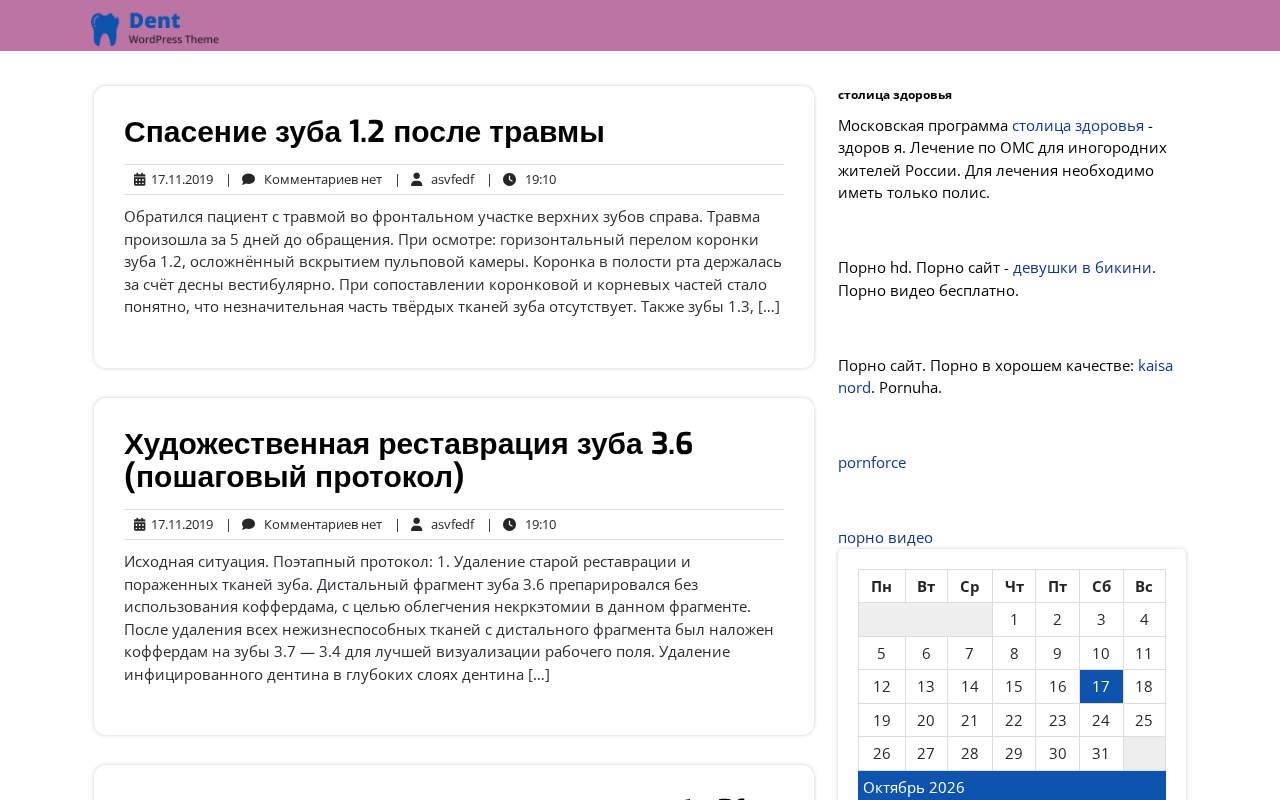
Task: Open author asvfedf link in first post
Action: point(452,180)
